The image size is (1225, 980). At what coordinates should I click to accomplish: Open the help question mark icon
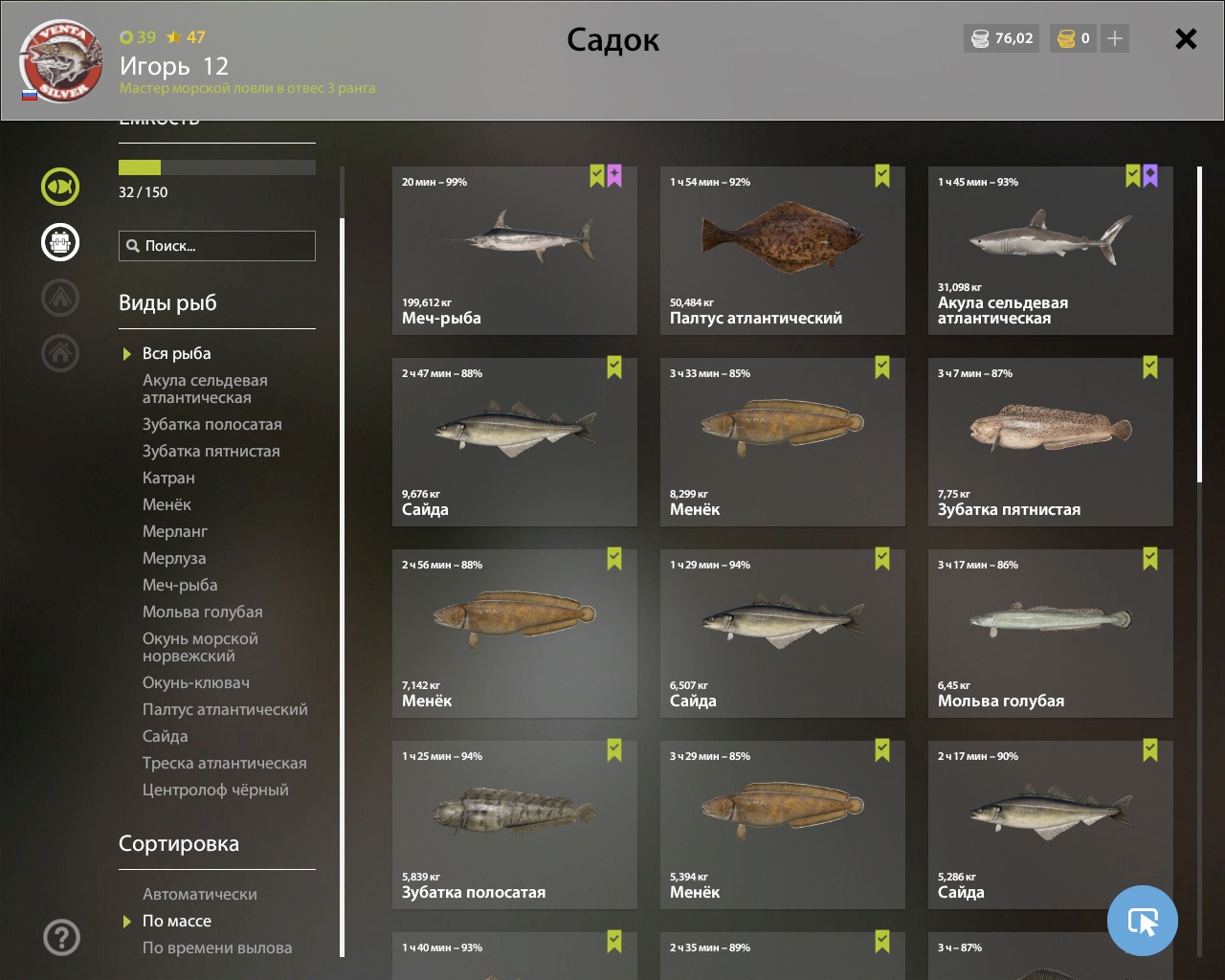point(61,937)
